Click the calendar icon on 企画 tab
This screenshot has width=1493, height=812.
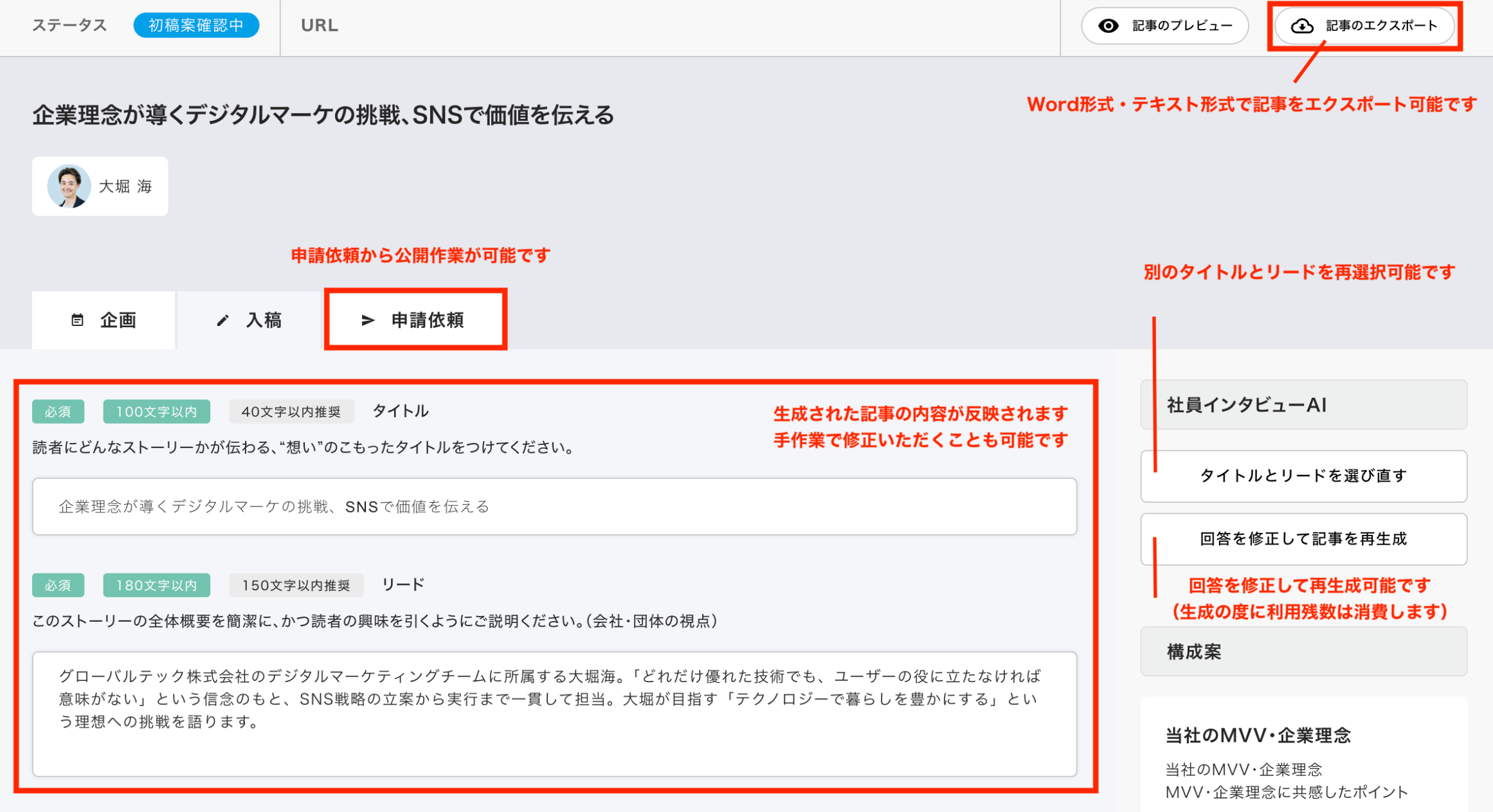[x=77, y=320]
